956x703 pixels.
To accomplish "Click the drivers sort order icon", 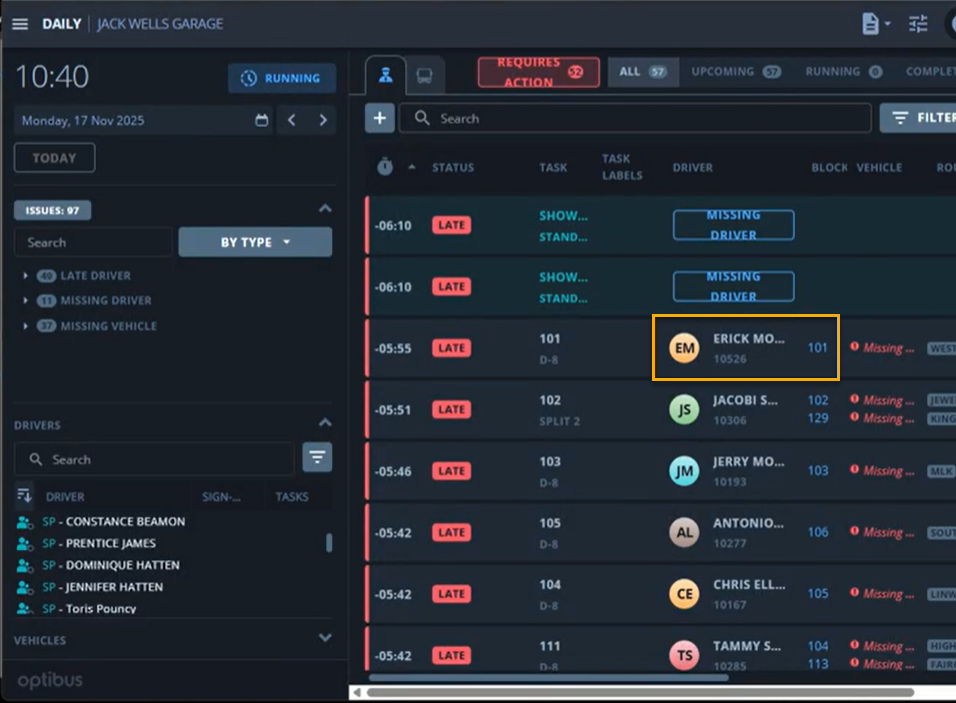I will click(x=25, y=496).
